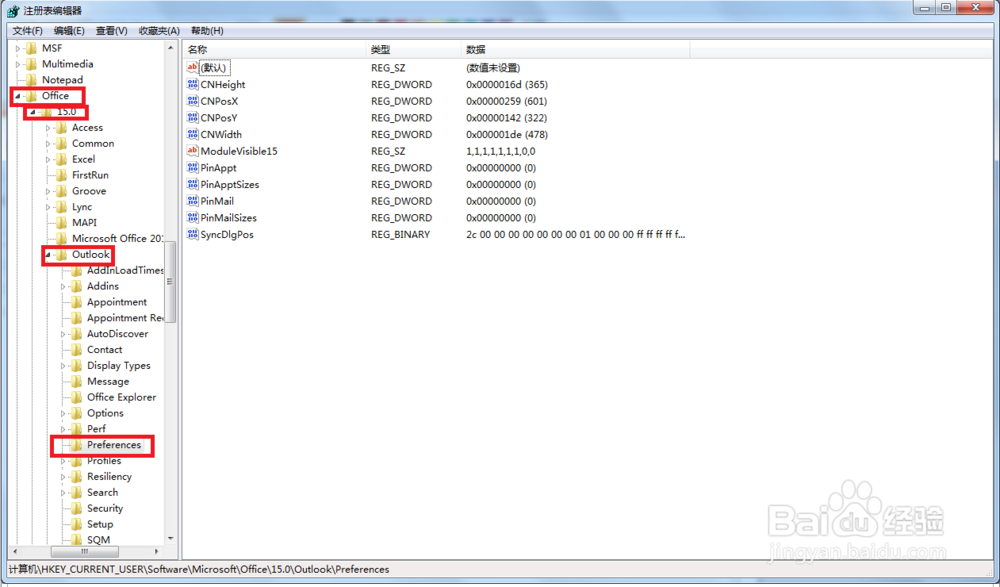
Task: Open the 帮助(H) menu
Action: 207,31
